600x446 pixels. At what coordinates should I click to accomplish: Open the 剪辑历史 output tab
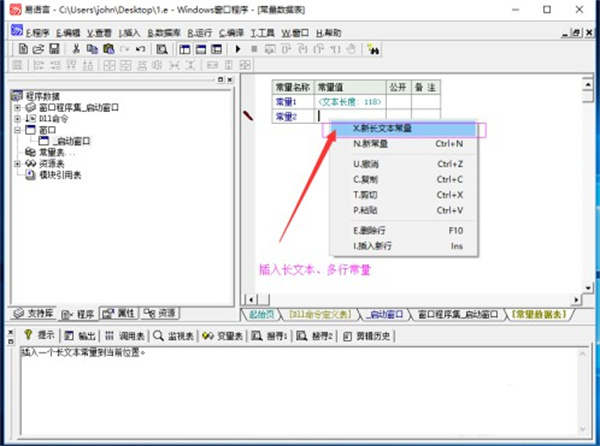[x=367, y=336]
